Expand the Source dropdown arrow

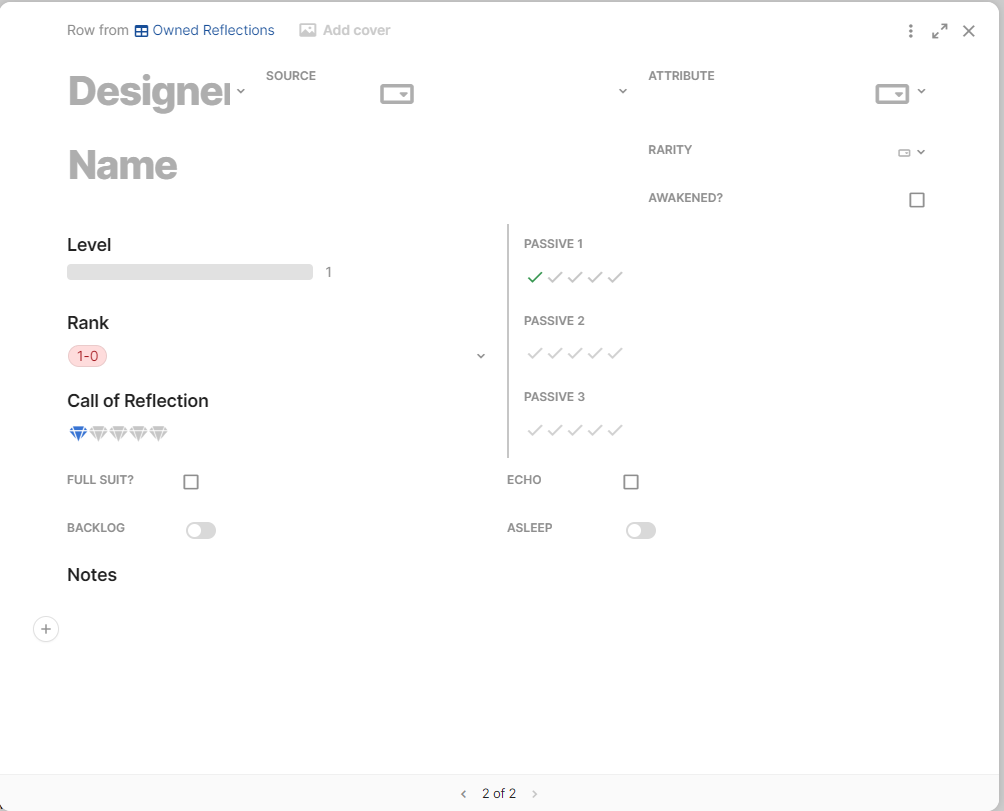click(622, 91)
